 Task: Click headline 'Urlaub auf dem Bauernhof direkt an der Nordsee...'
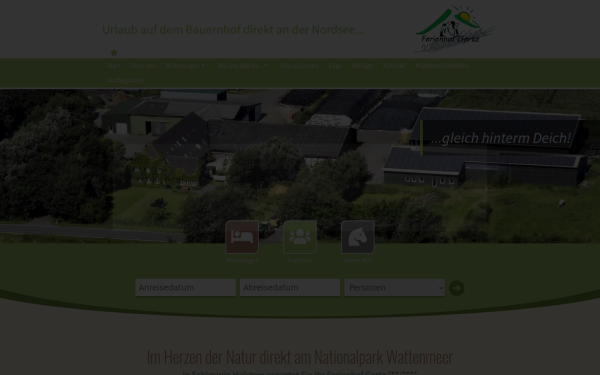(233, 29)
